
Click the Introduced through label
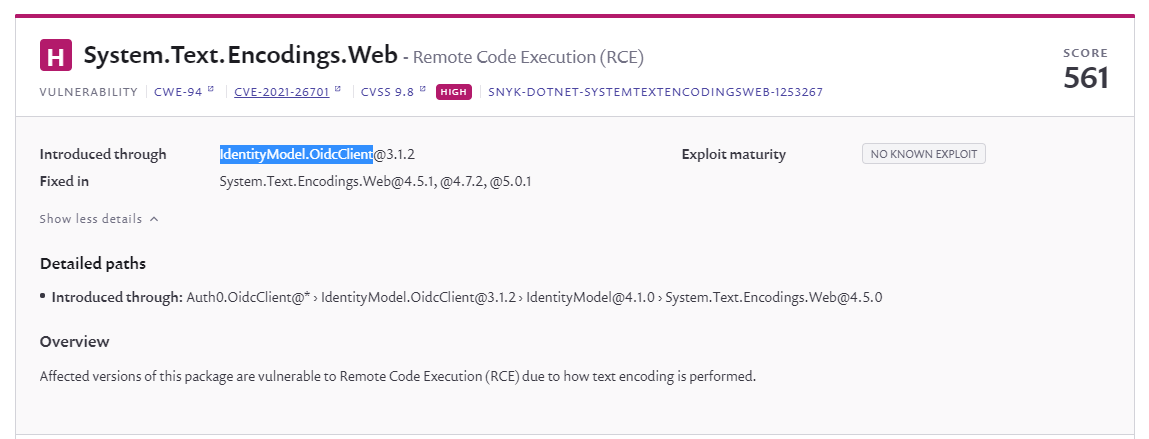pyautogui.click(x=103, y=155)
